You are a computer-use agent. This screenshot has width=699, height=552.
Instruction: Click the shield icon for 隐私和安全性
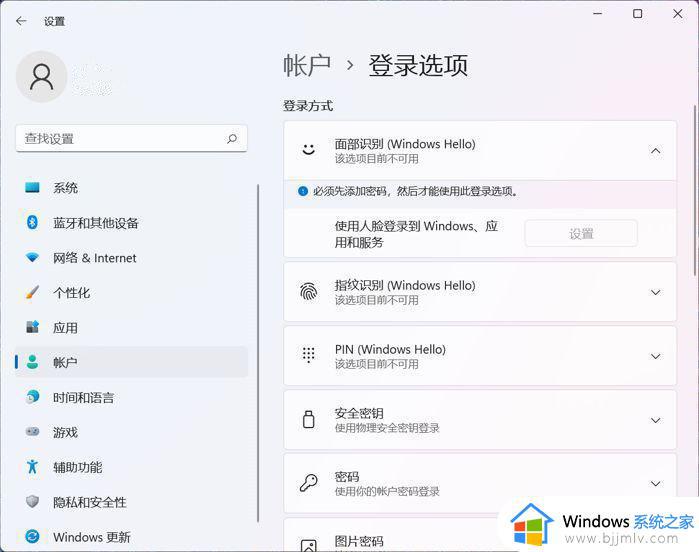coord(32,502)
